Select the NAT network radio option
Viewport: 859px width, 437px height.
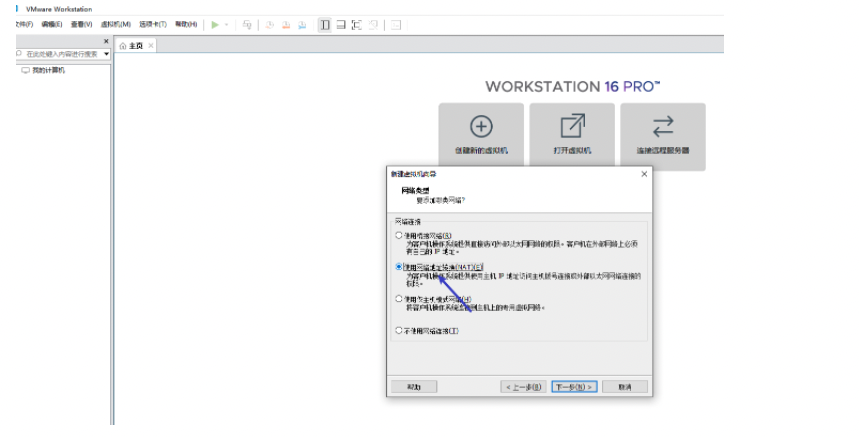pos(399,267)
